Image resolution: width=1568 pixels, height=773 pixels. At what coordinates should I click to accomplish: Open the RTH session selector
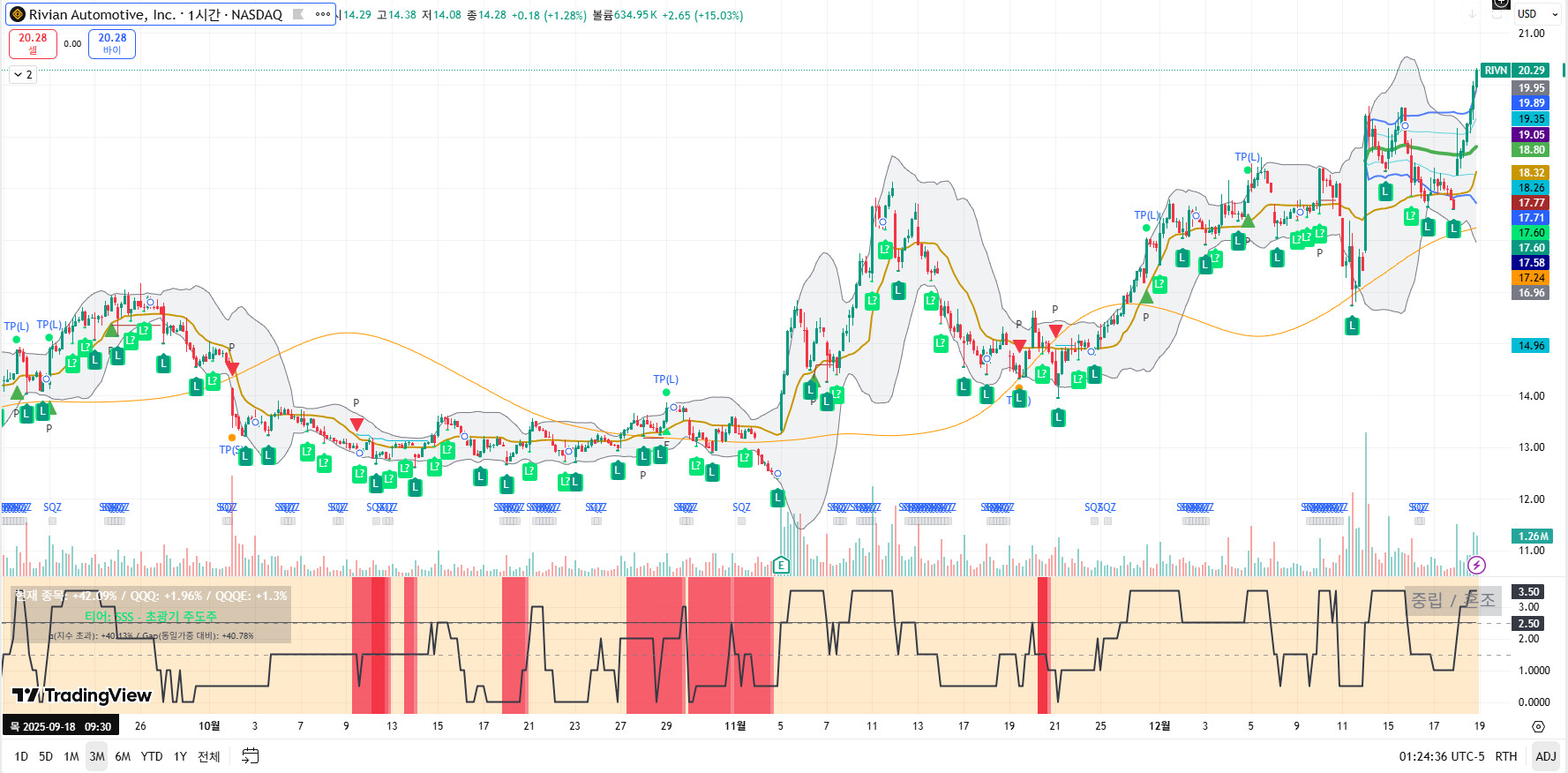[x=1506, y=756]
